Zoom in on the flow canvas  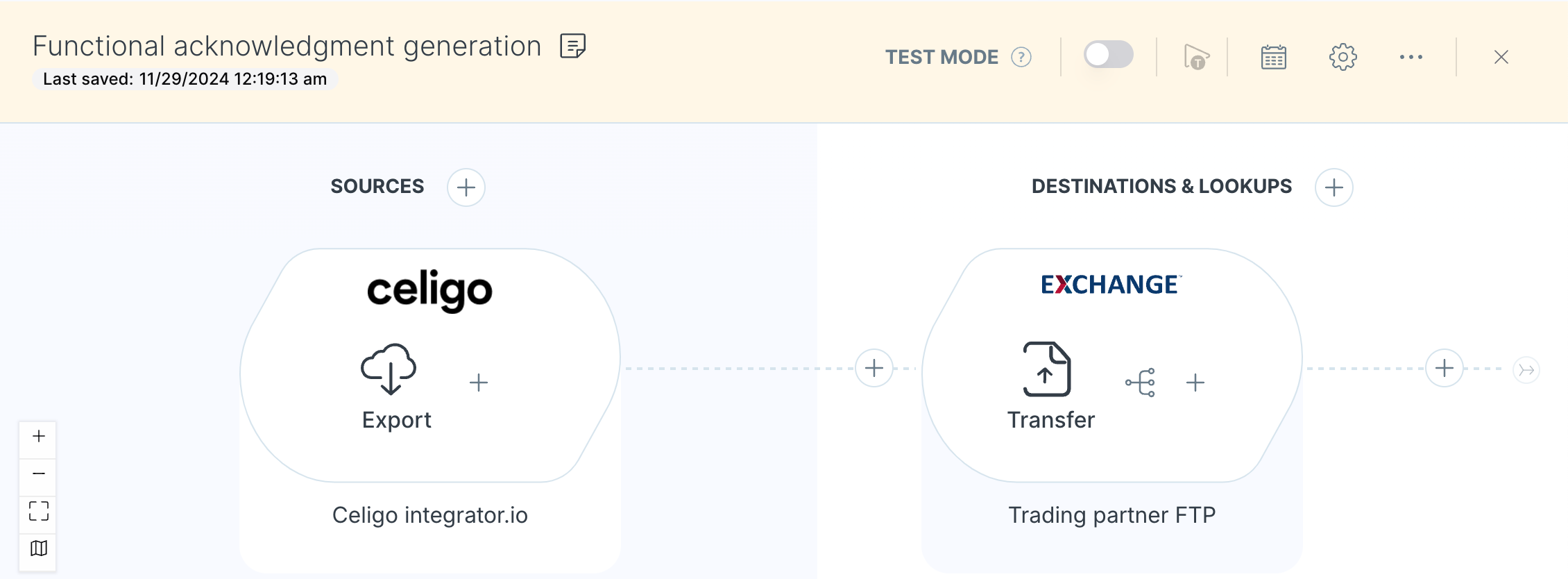coord(37,437)
